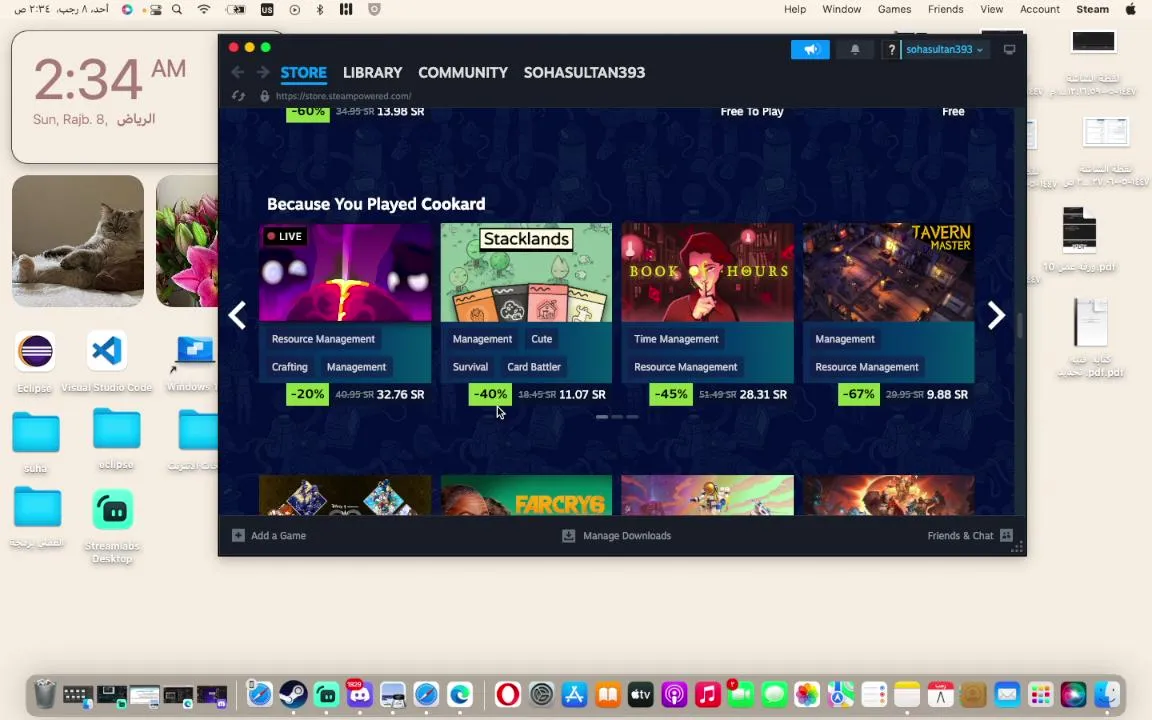Click the Add a Game plus icon
The image size is (1152, 720).
pyautogui.click(x=238, y=536)
